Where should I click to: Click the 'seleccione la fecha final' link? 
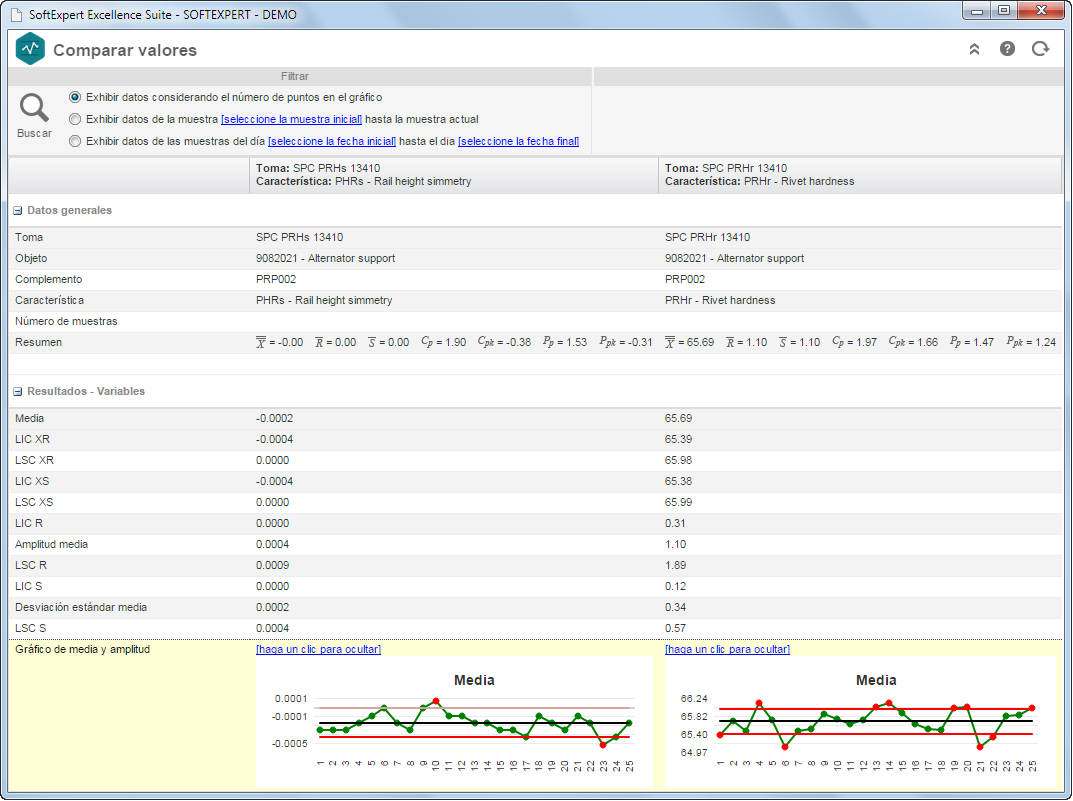point(519,141)
